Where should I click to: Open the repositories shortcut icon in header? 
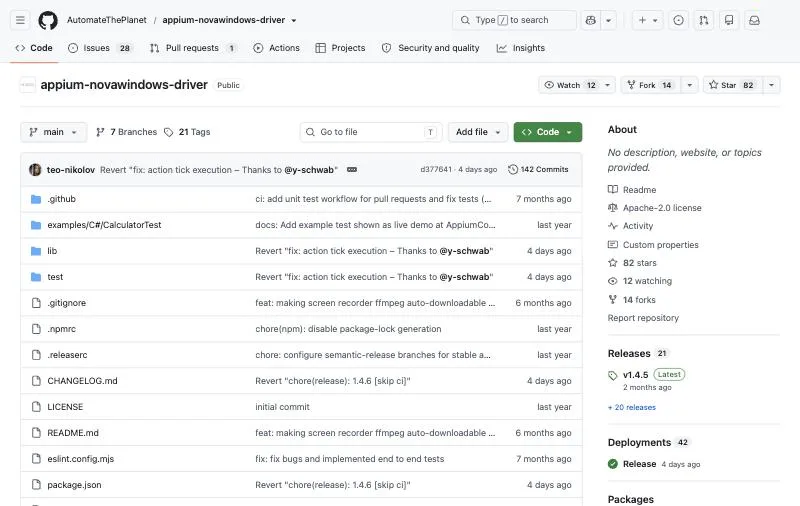tap(729, 20)
